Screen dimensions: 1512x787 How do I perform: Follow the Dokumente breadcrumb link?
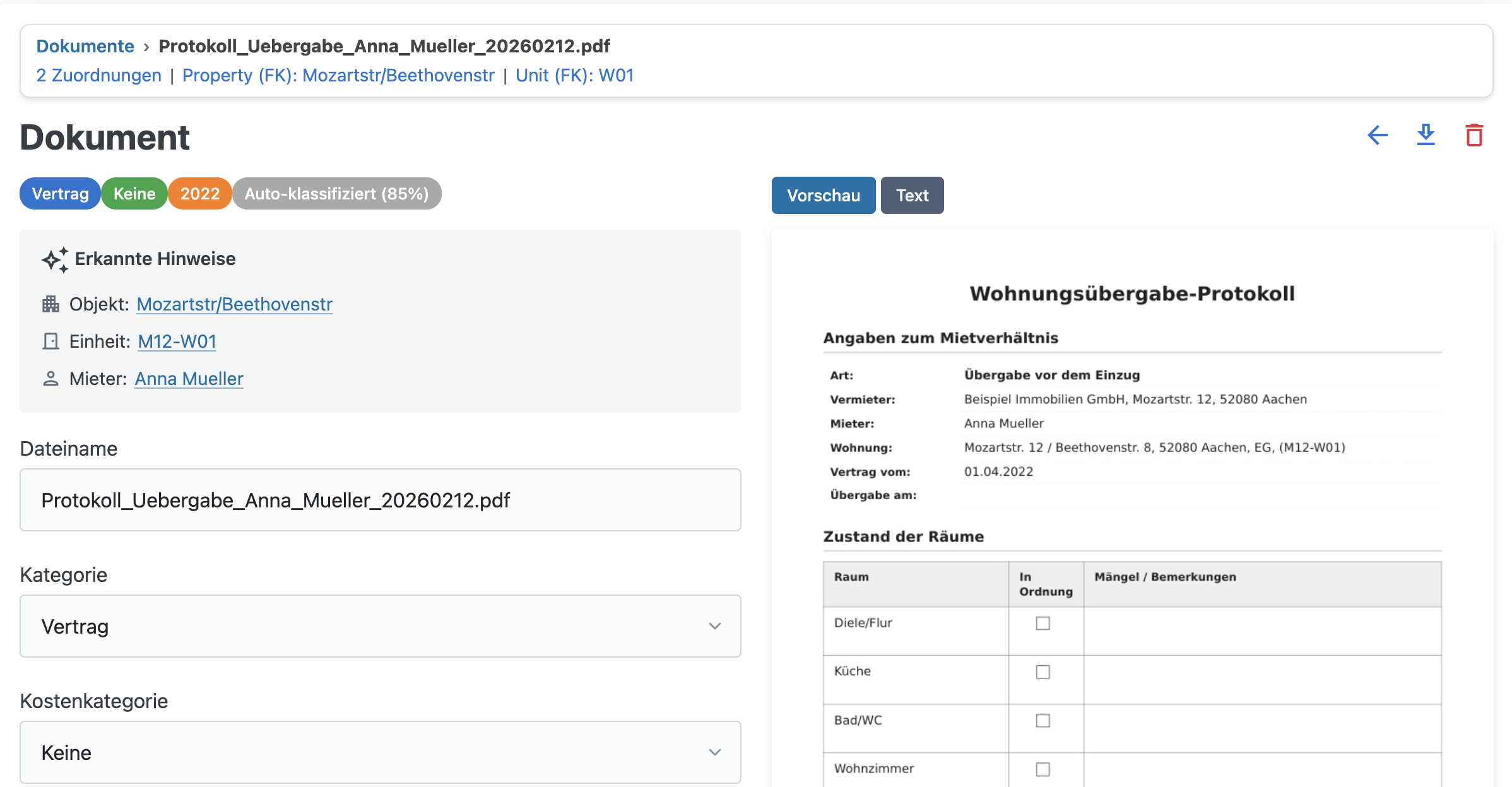(85, 46)
